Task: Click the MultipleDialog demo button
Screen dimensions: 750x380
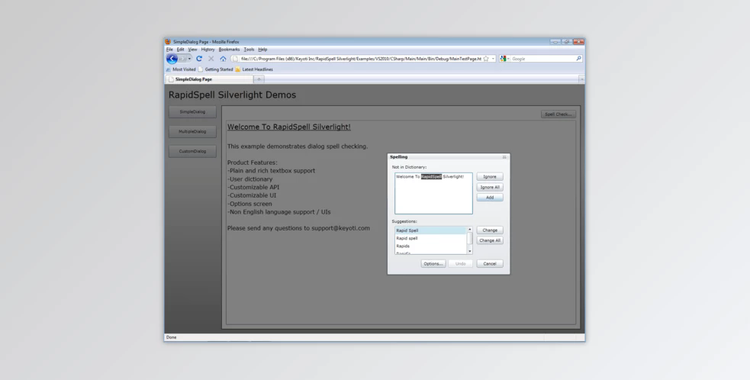Action: tap(192, 131)
